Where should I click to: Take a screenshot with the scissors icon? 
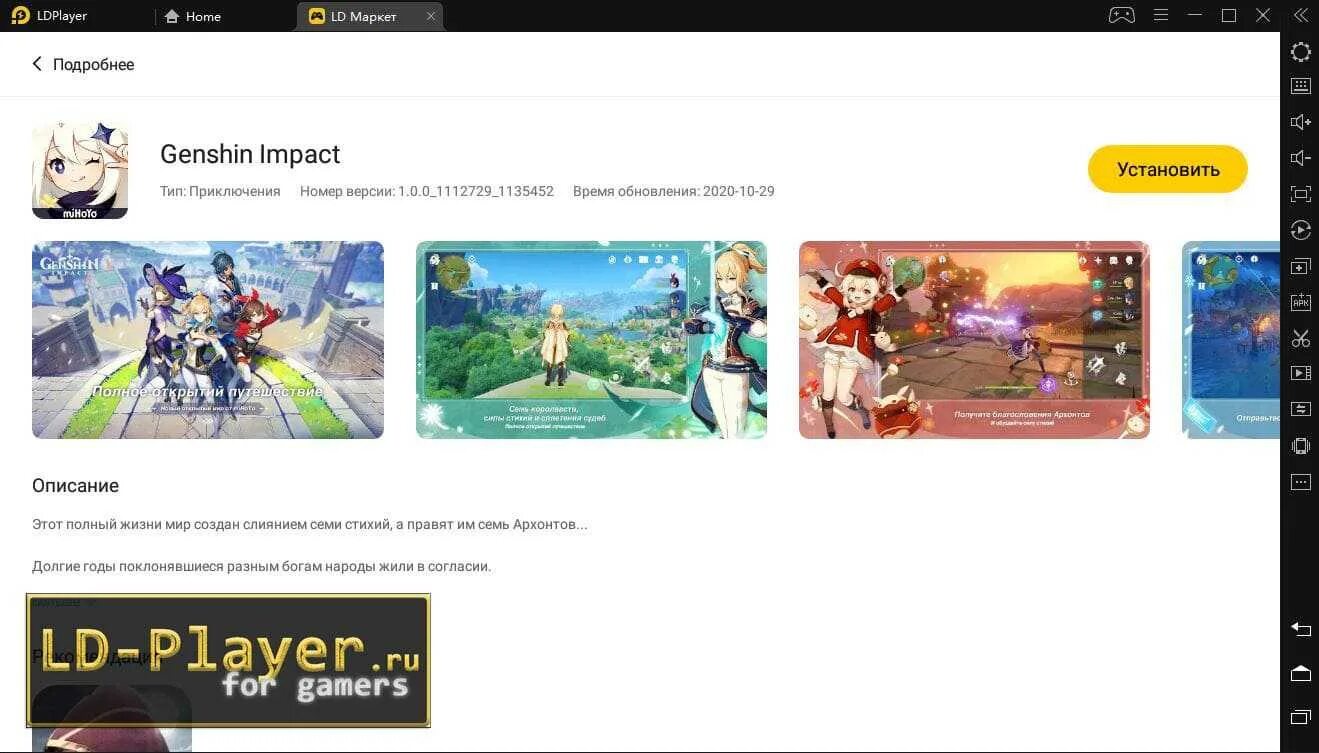(x=1300, y=338)
